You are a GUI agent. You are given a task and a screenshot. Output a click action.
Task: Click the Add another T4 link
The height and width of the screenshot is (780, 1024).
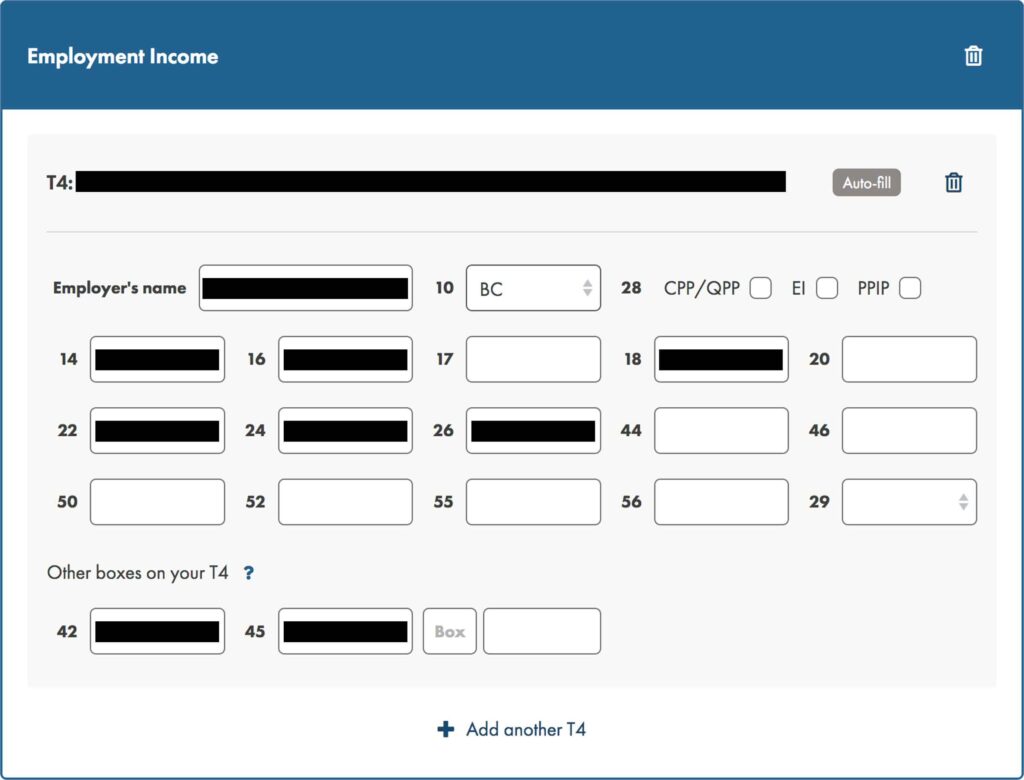pyautogui.click(x=525, y=729)
